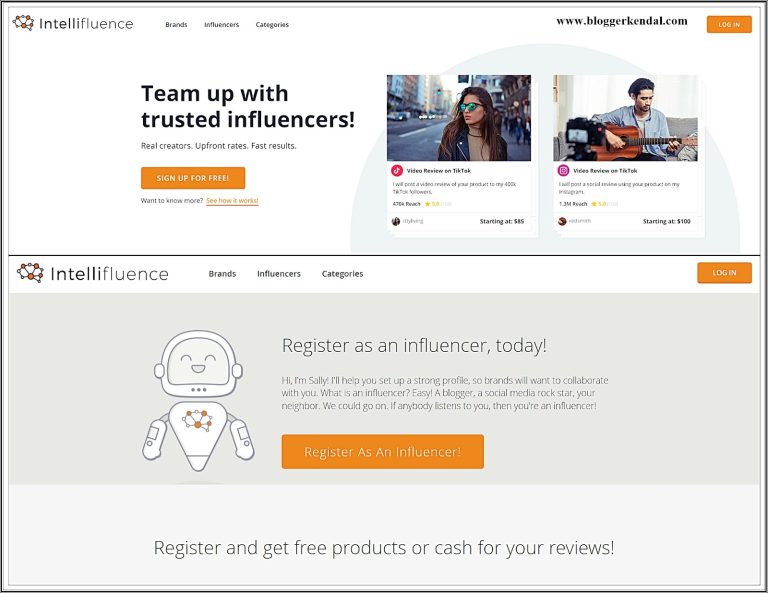The image size is (768, 593).
Task: Click the TikTok icon on the video review card
Action: point(397,171)
